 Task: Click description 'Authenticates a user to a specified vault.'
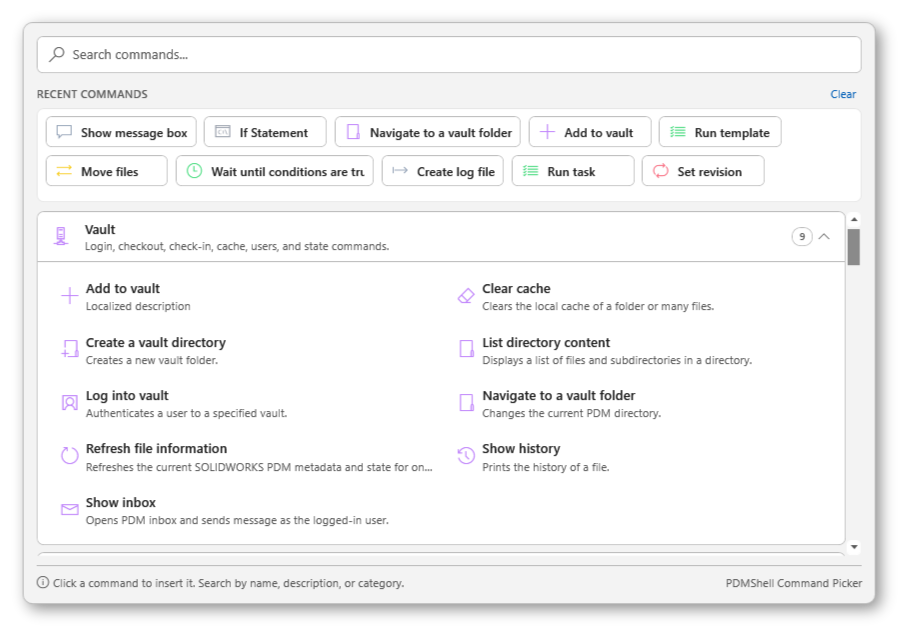[186, 414]
